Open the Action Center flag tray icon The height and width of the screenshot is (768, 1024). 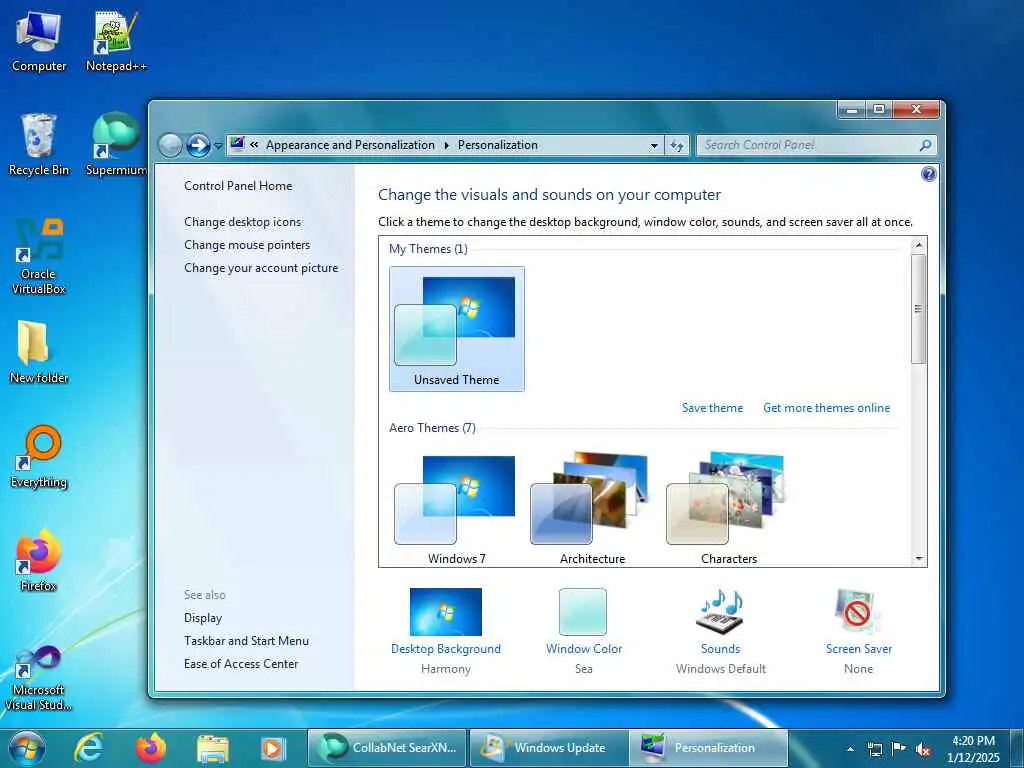coord(899,749)
